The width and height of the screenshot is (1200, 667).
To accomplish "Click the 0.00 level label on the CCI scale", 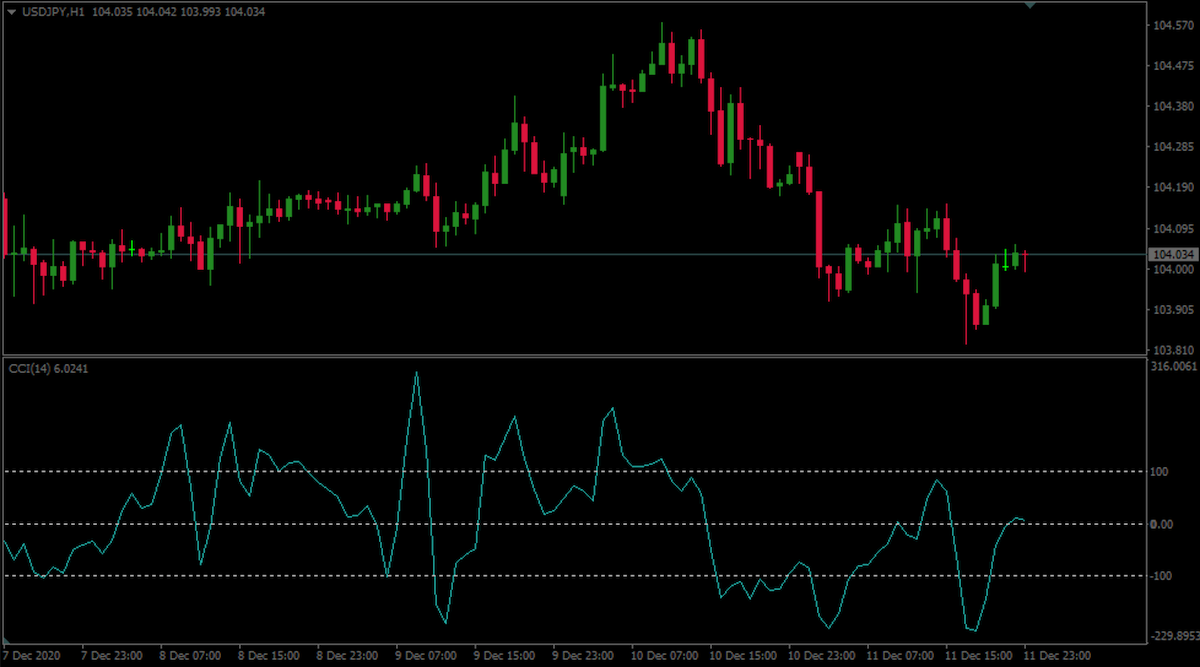I will coord(1162,524).
